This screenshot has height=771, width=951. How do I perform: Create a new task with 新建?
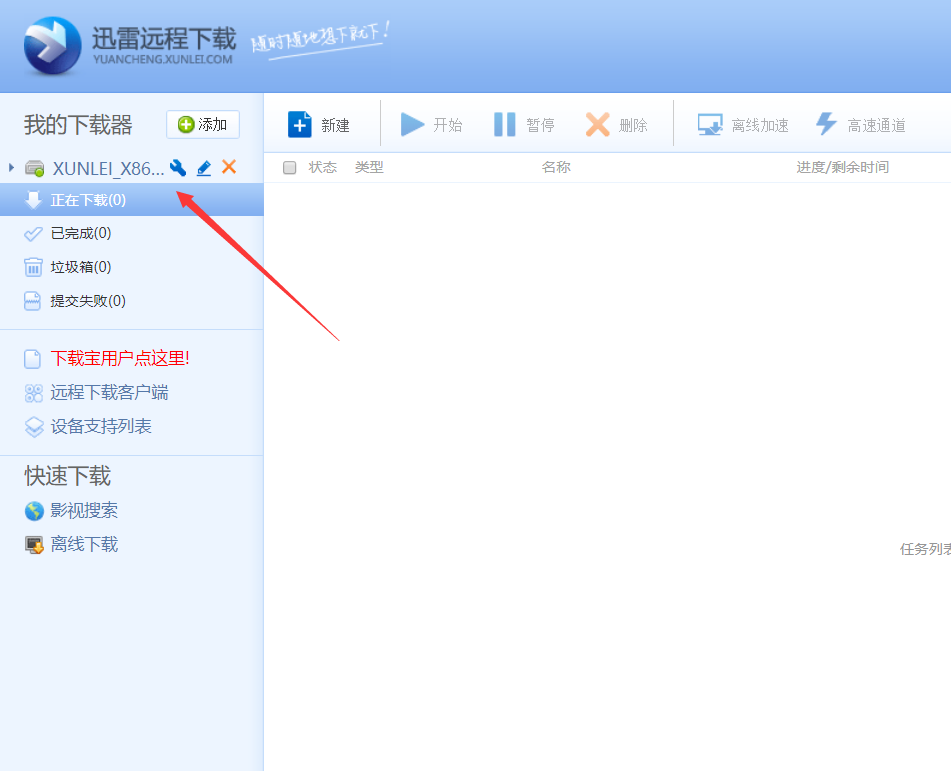[x=319, y=125]
